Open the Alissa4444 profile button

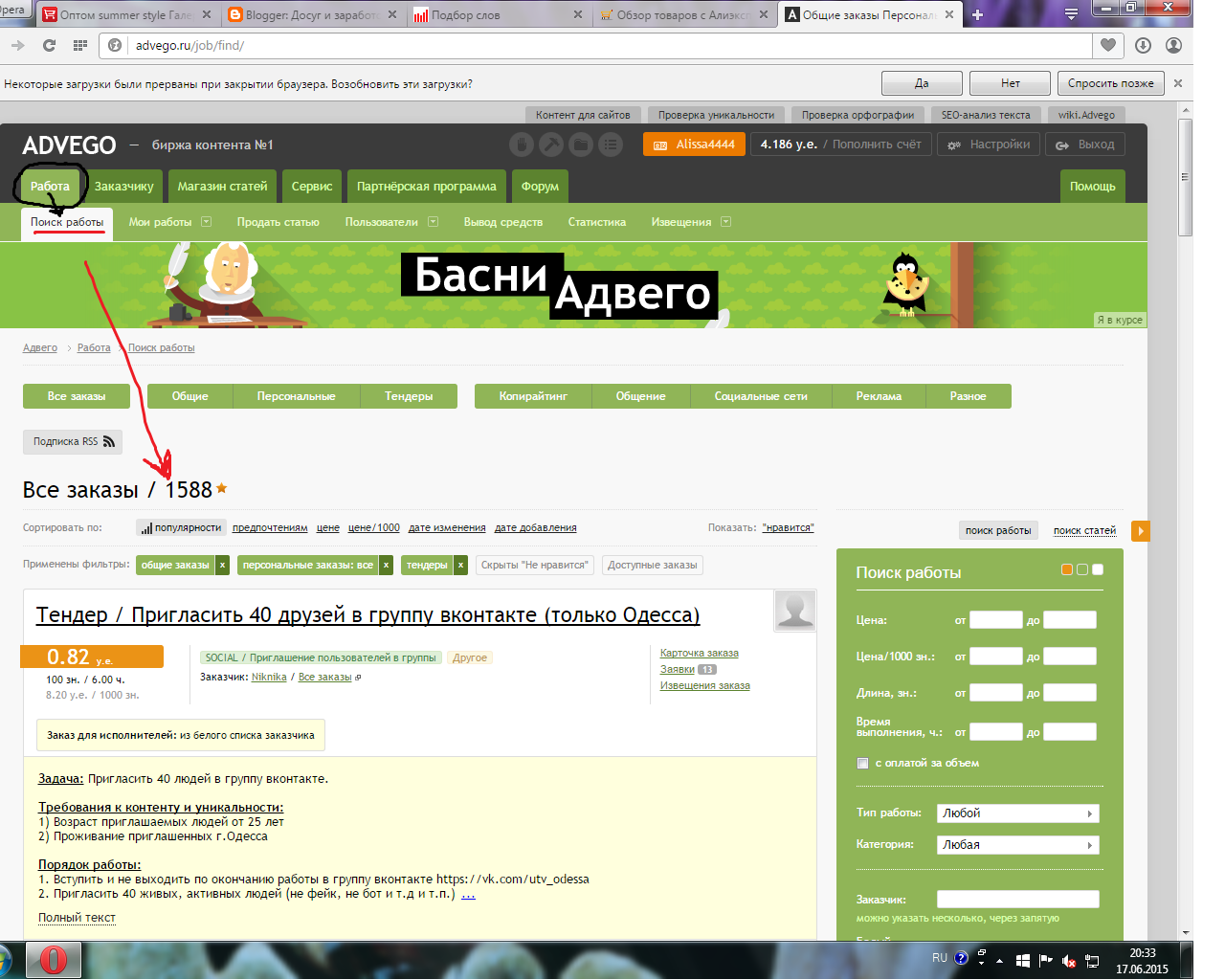pos(694,145)
